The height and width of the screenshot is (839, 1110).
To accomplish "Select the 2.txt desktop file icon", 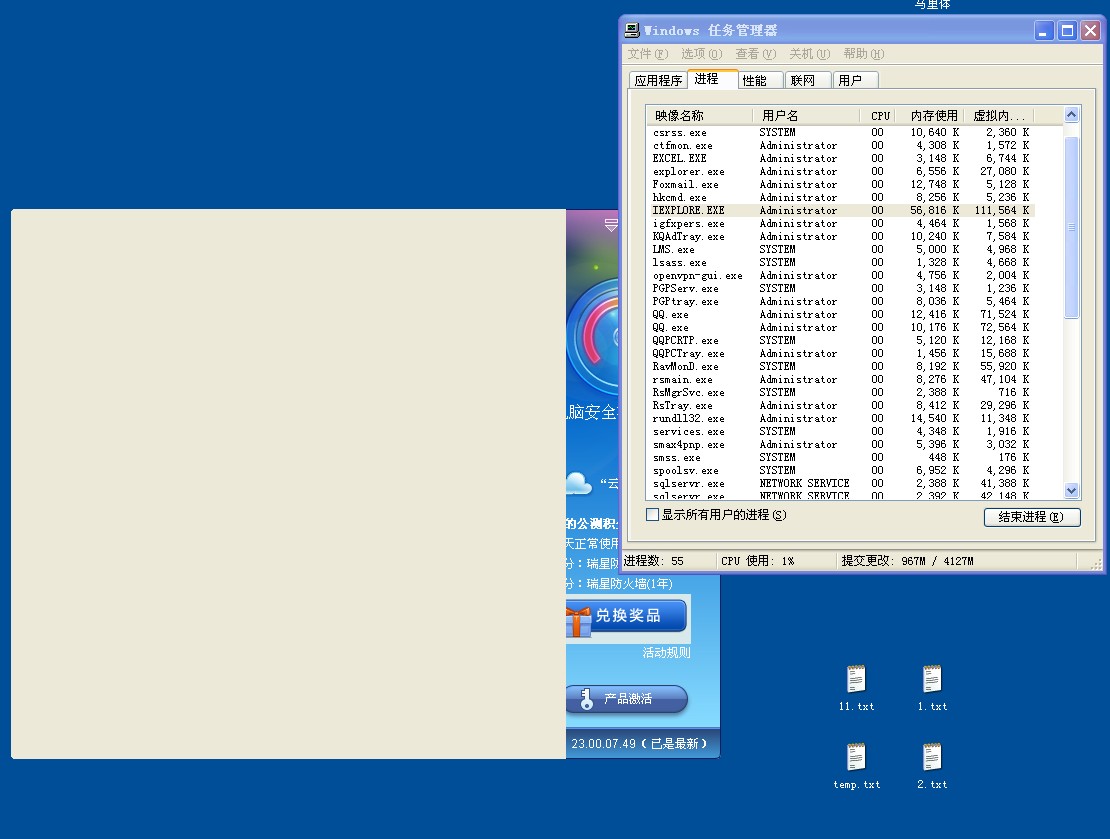I will coord(932,757).
